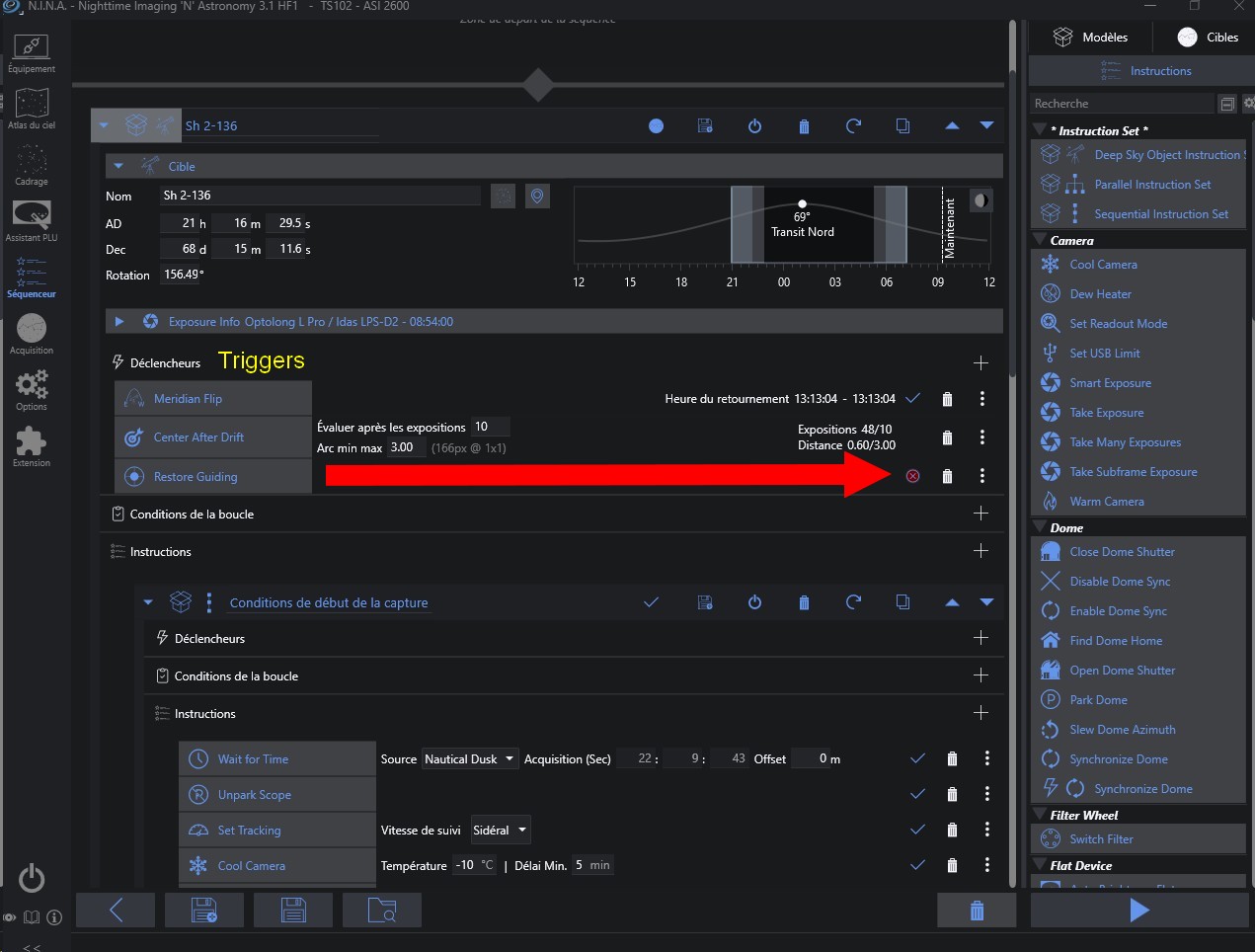The image size is (1255, 952).
Task: Delete the Meridian Flip trigger
Action: pos(947,399)
